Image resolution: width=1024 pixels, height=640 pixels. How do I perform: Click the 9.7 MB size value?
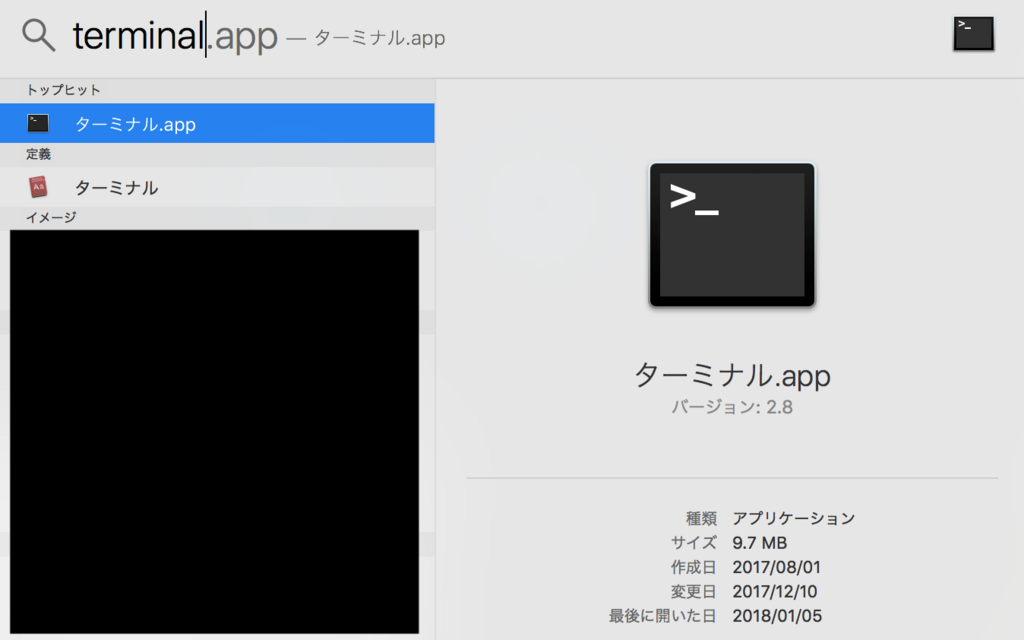click(760, 543)
